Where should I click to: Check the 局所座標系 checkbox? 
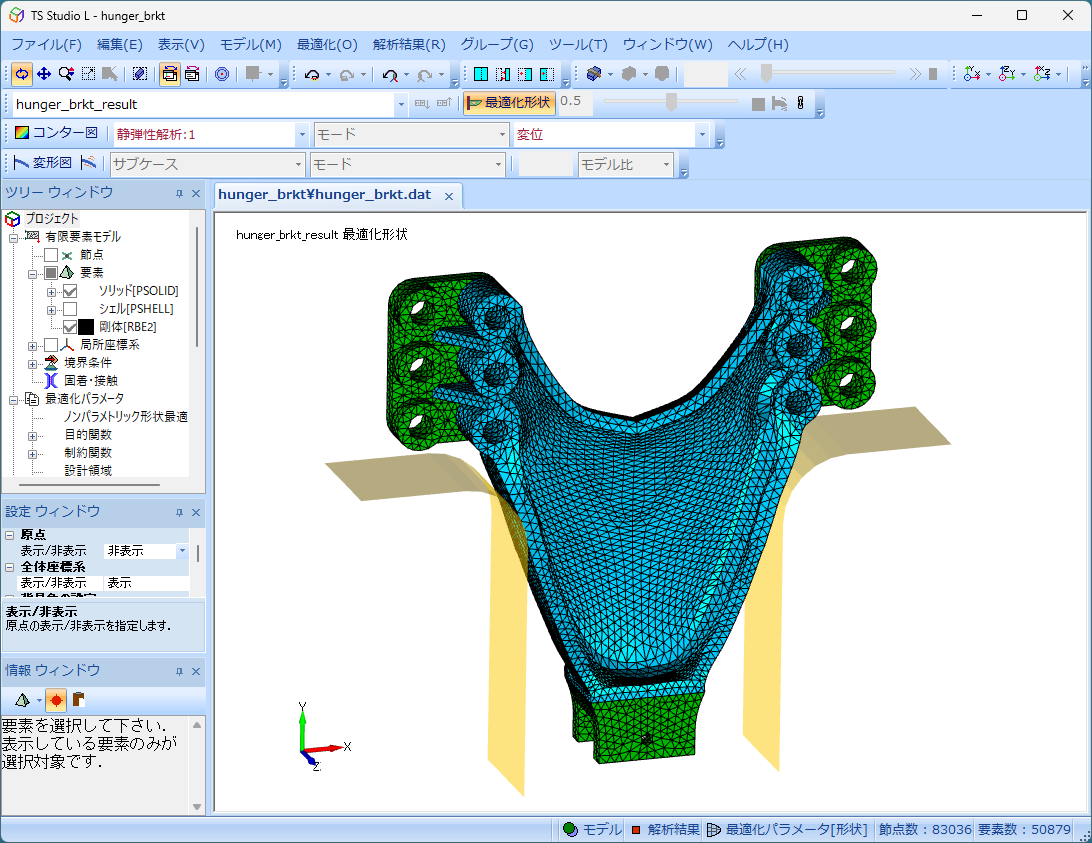point(51,345)
